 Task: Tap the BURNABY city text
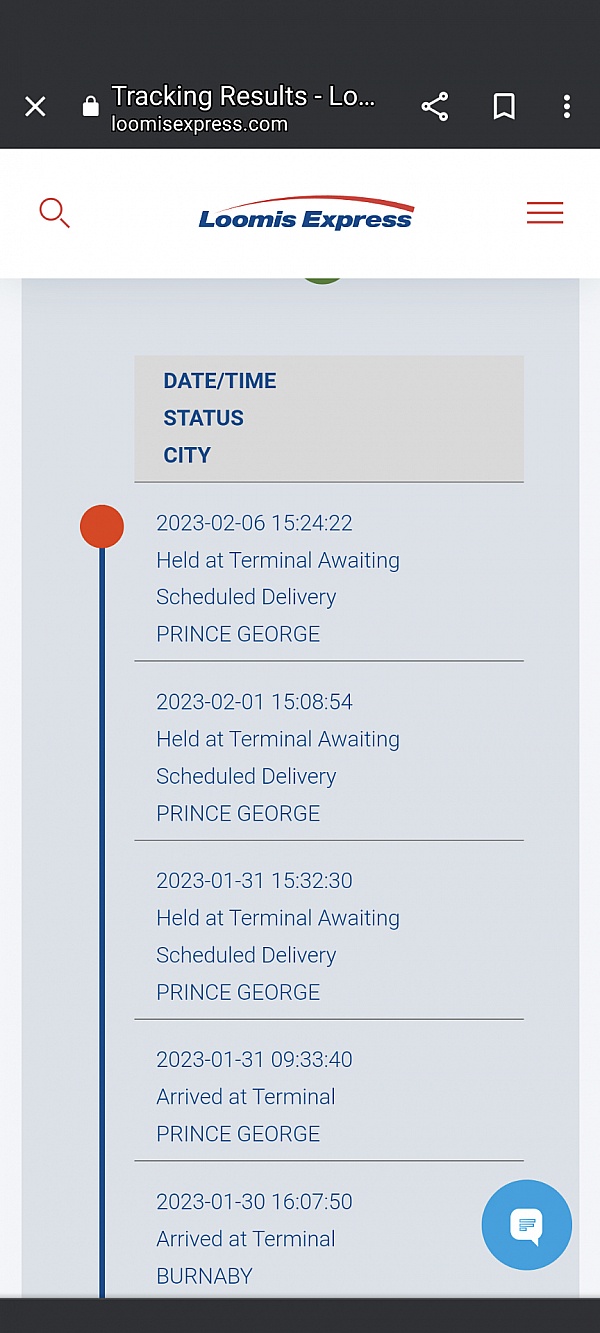tap(204, 1276)
